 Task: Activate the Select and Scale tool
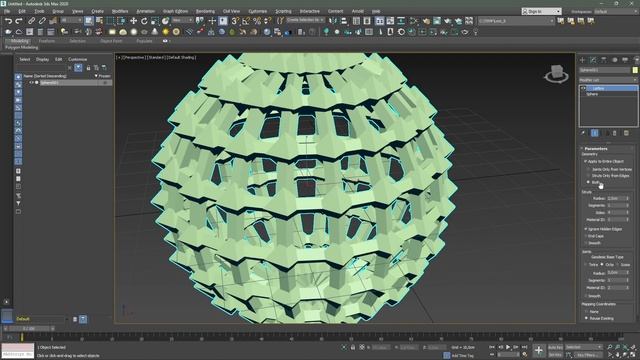[x=155, y=21]
